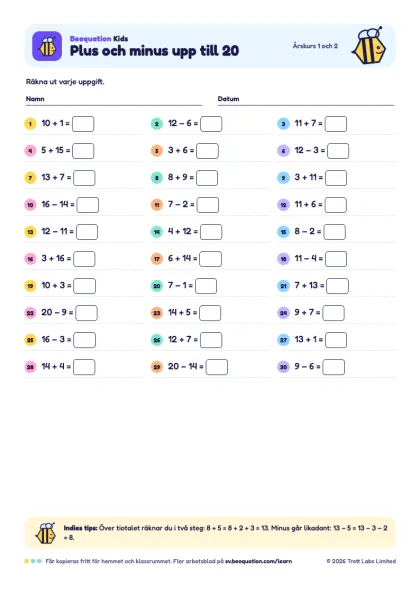Click green number 2 badge
420x595 pixels.
(157, 124)
